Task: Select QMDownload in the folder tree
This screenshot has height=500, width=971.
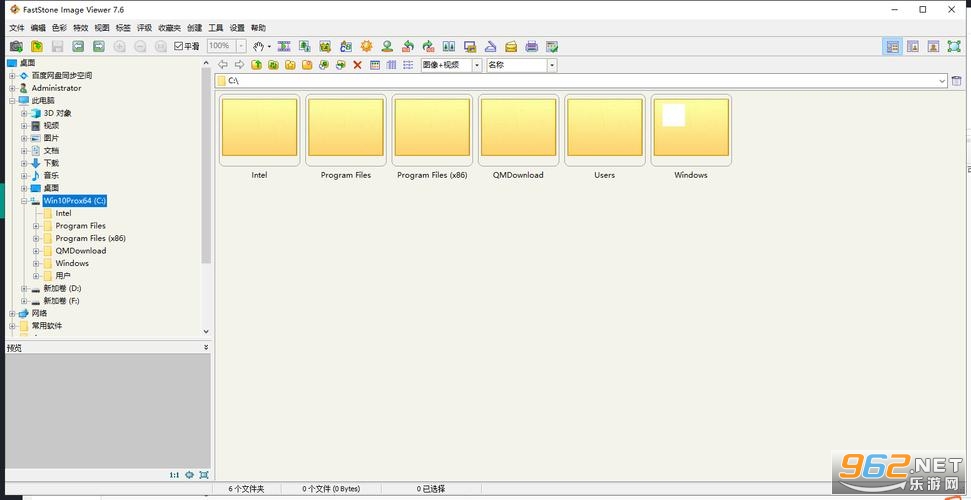Action: (81, 251)
